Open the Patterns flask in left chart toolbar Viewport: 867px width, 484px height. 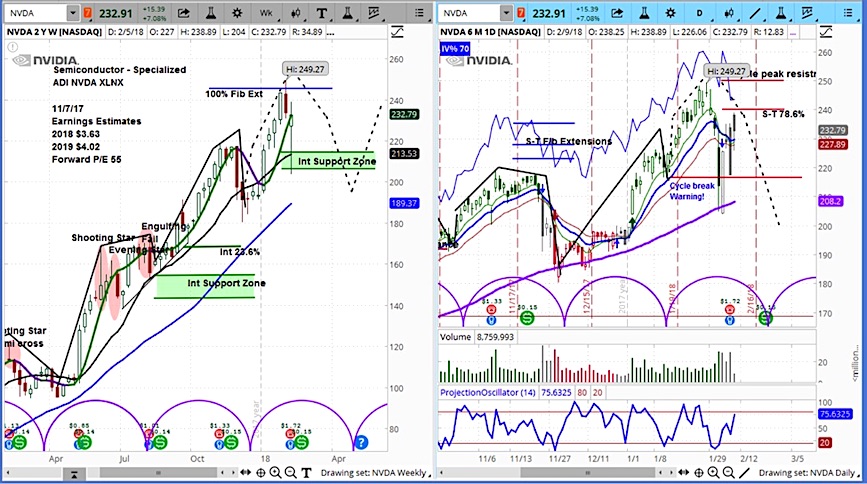pos(347,13)
